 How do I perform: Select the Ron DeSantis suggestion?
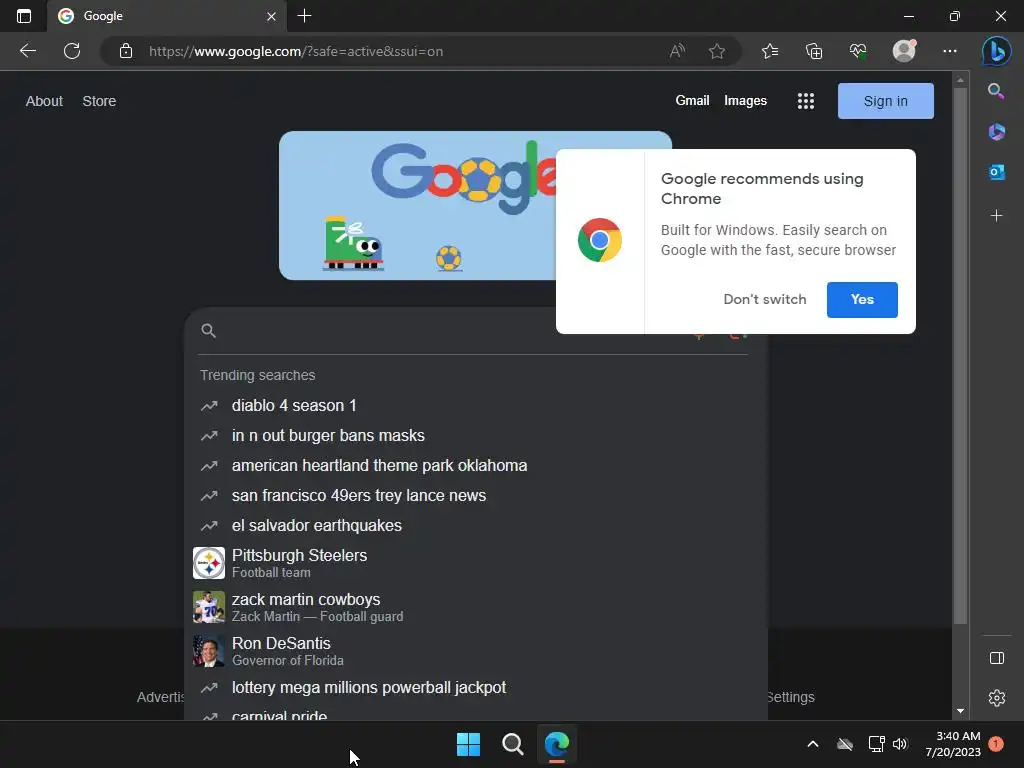coord(476,651)
